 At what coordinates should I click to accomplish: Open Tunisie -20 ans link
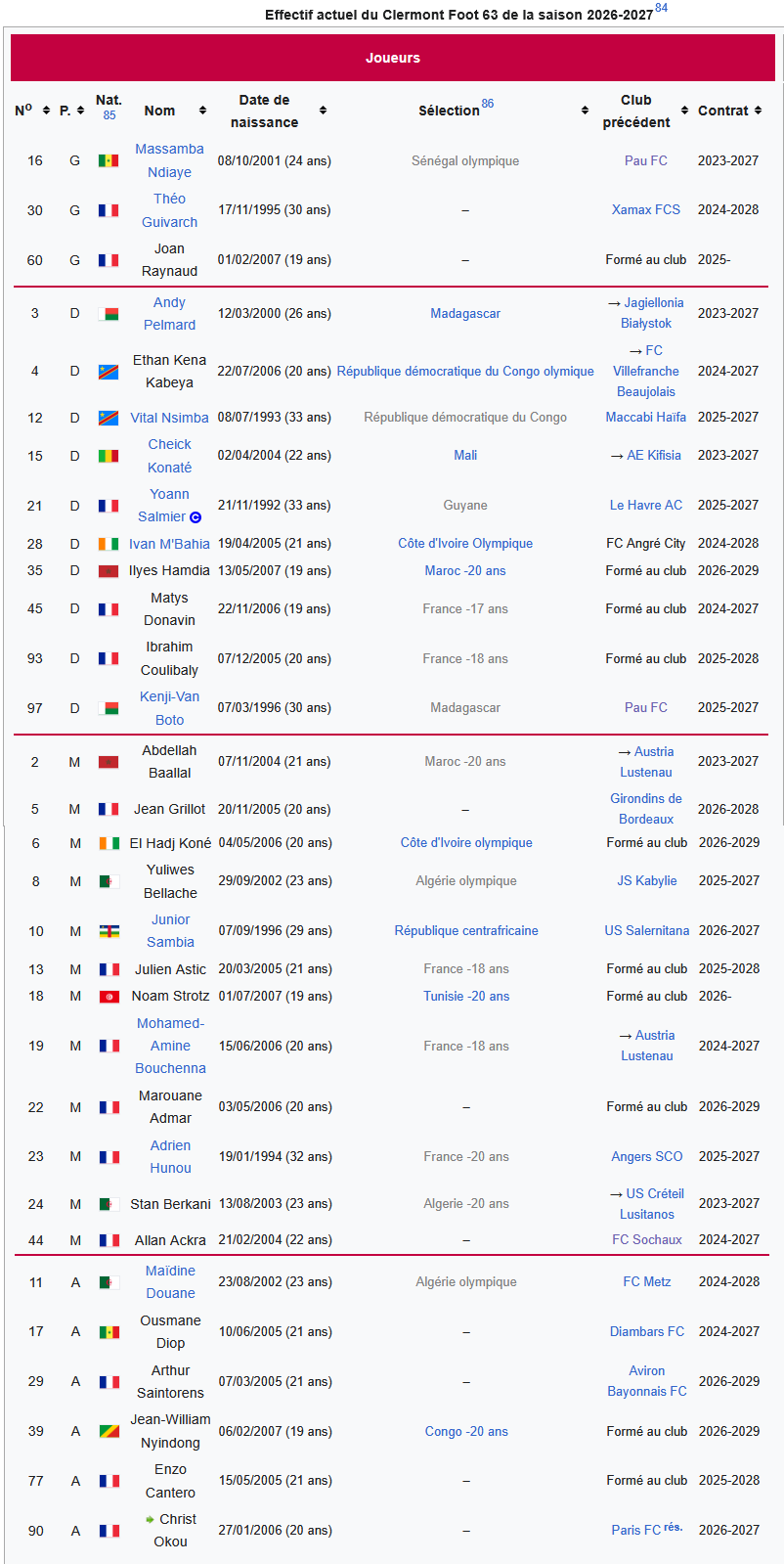click(466, 997)
